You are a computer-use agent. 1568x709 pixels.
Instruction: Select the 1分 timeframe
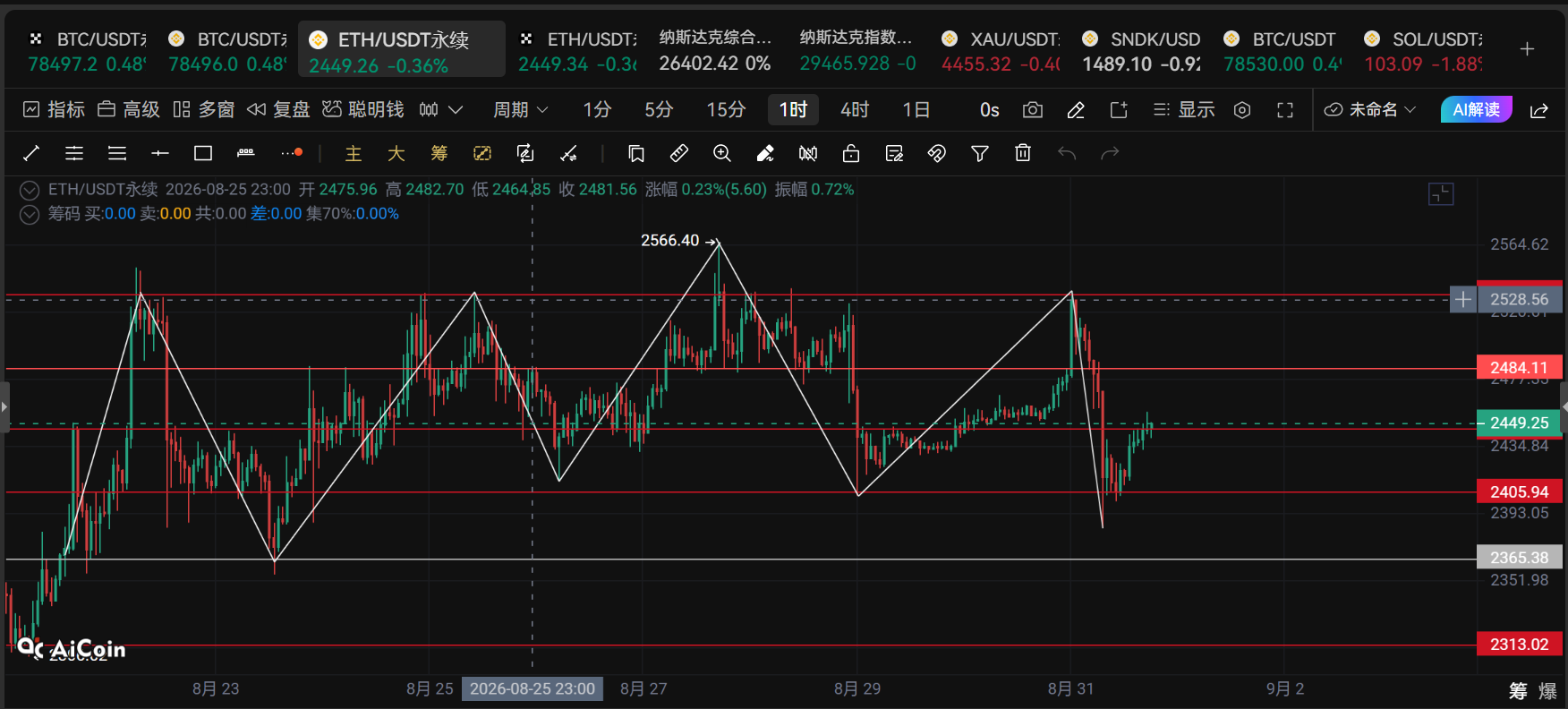pos(597,110)
